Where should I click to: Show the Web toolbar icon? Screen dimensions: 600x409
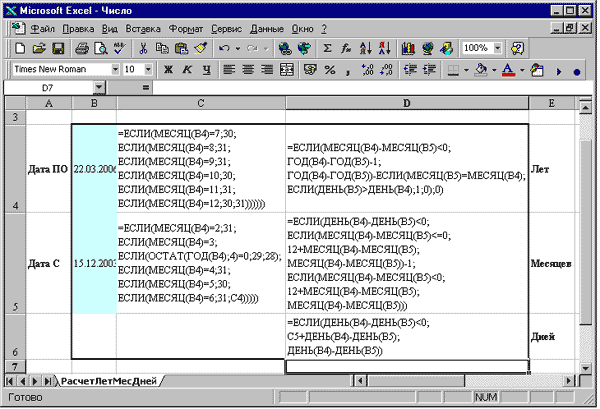point(304,49)
